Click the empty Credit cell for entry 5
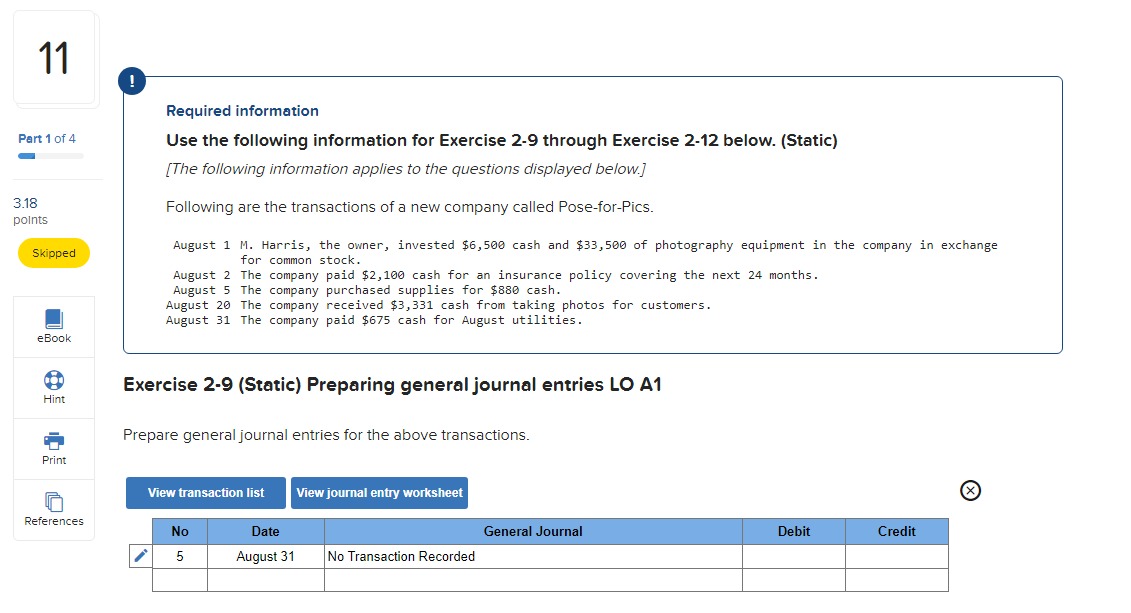 pos(896,556)
